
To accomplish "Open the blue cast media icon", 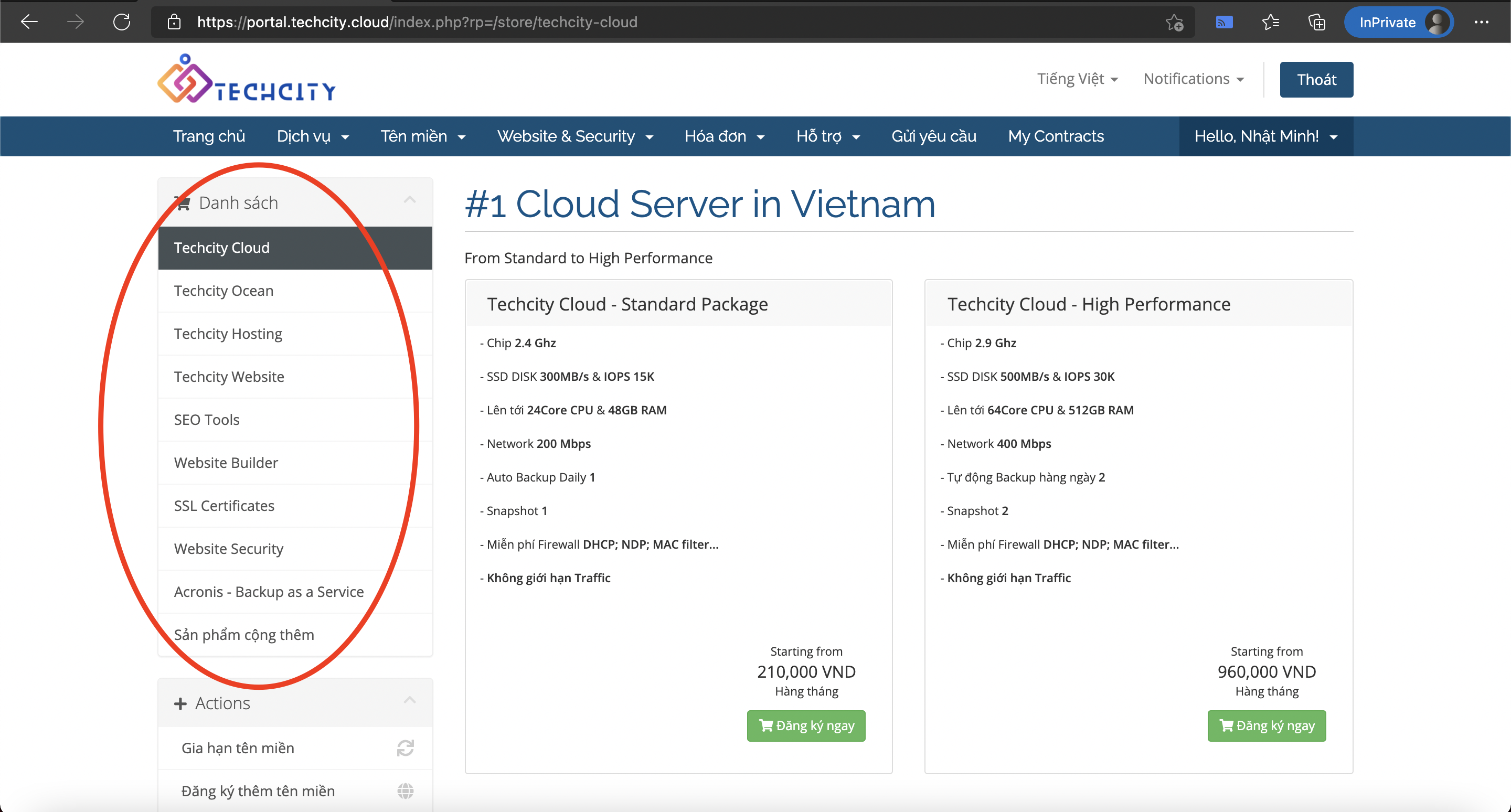I will [1224, 22].
